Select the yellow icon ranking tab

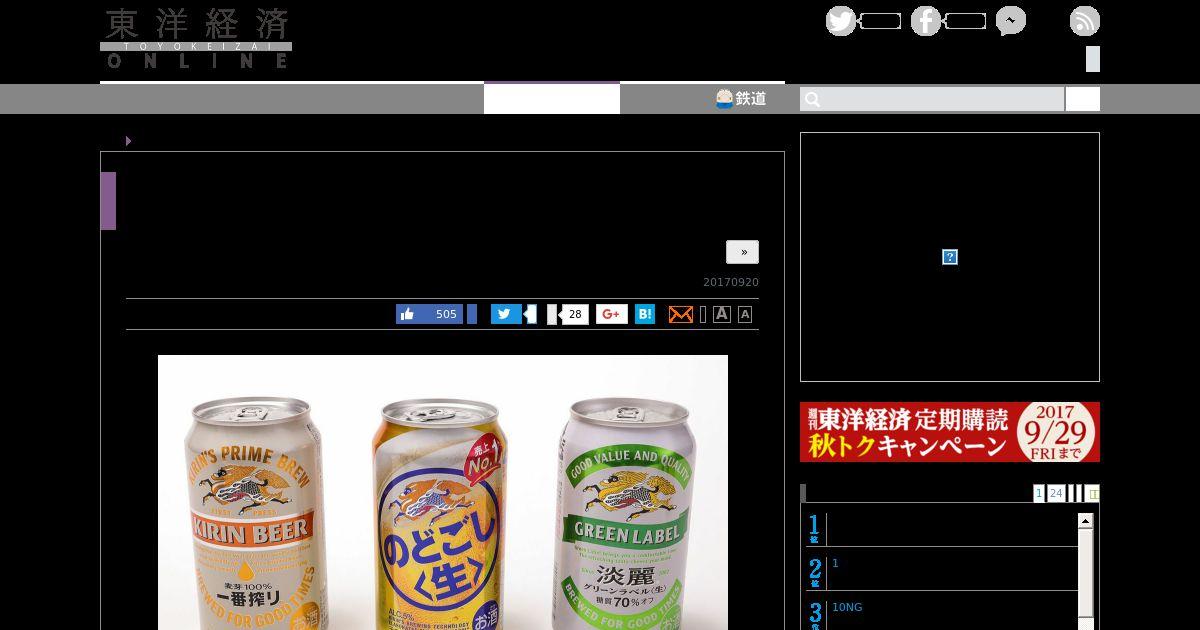[x=1093, y=493]
